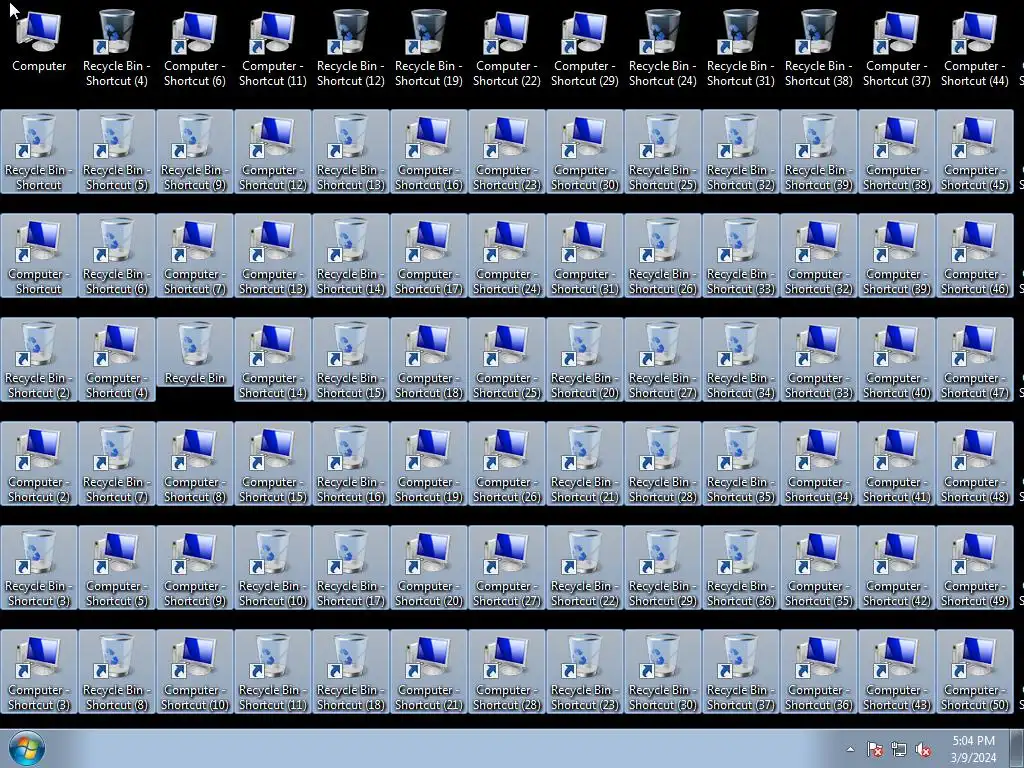Click Computer - Shortcut (29) icon
Image resolution: width=1024 pixels, height=768 pixels.
(584, 47)
